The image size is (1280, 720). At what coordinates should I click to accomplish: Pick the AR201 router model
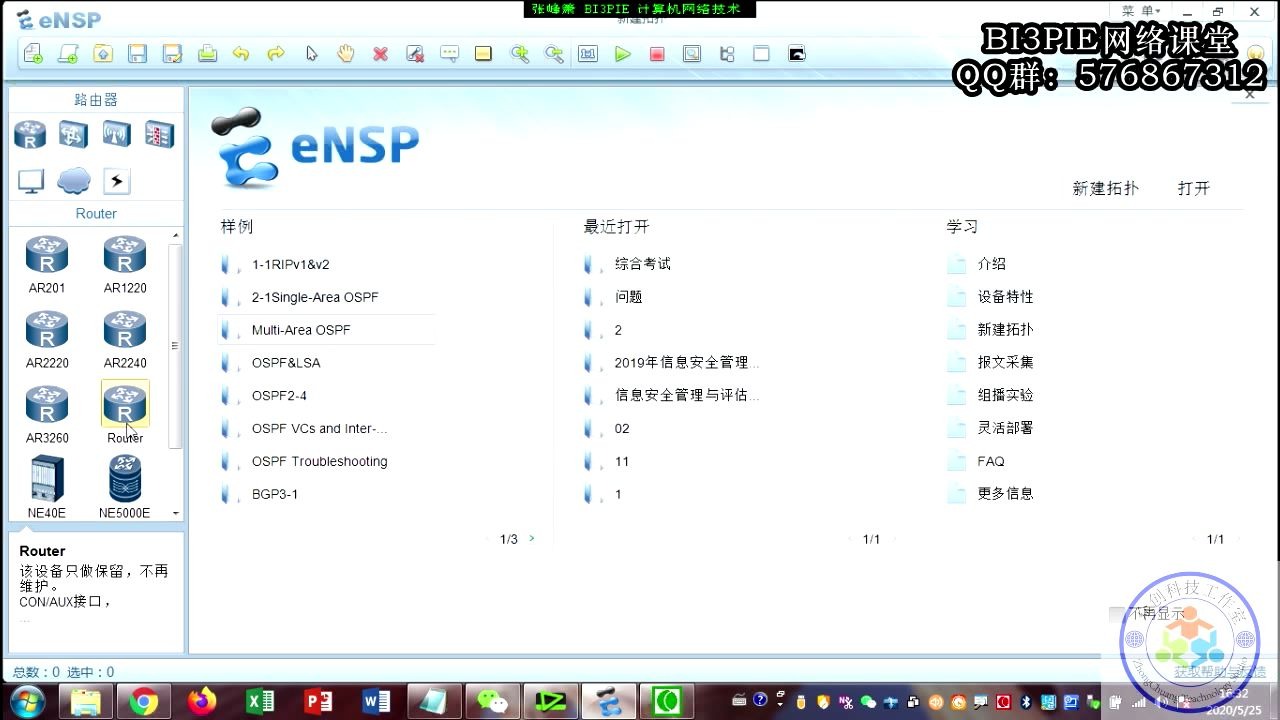click(x=47, y=264)
